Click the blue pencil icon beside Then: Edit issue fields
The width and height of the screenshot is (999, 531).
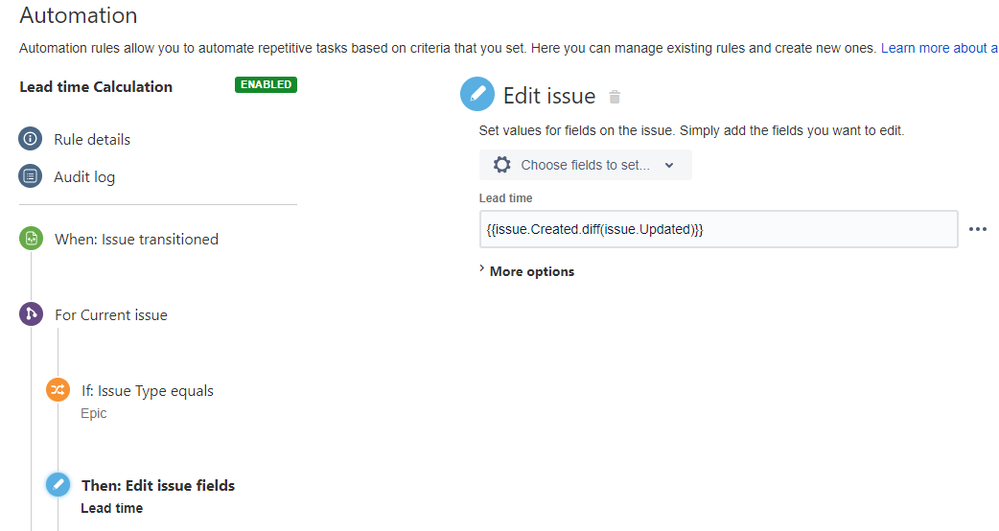pyautogui.click(x=58, y=484)
